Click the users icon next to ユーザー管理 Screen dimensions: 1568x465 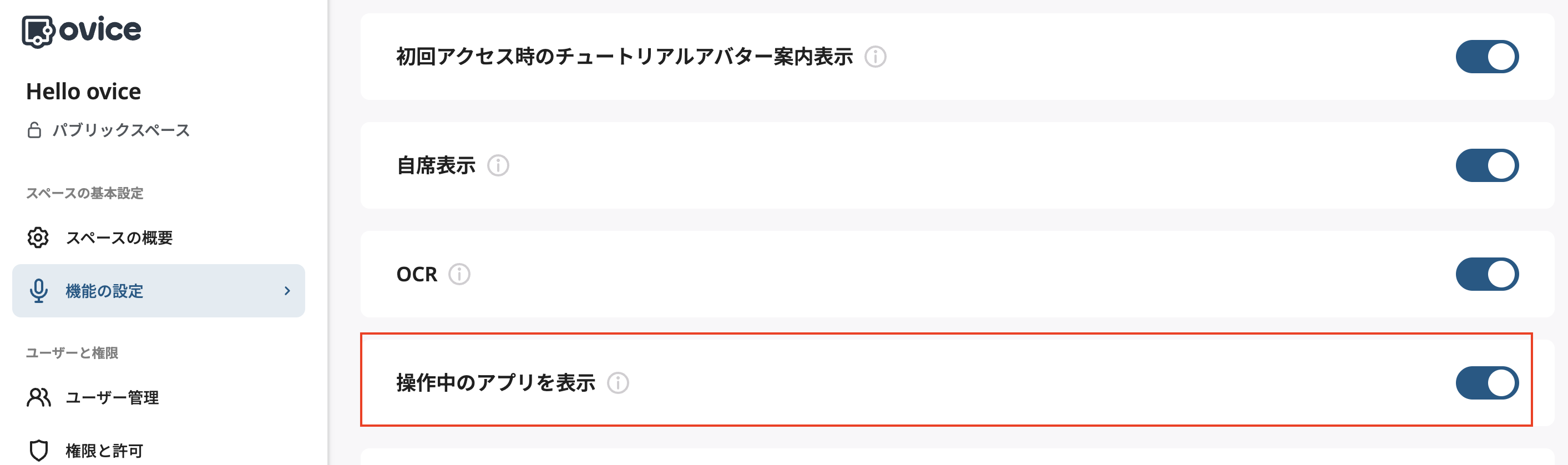39,398
